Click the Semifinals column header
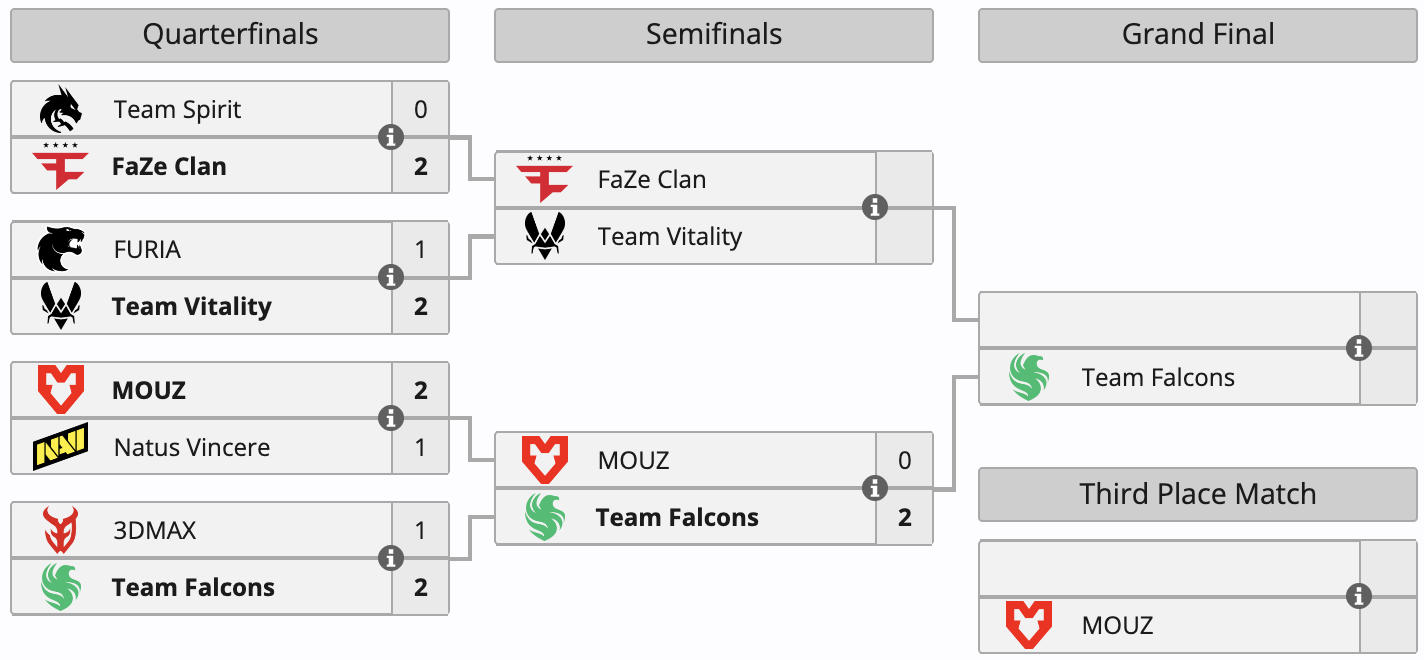 tap(713, 35)
